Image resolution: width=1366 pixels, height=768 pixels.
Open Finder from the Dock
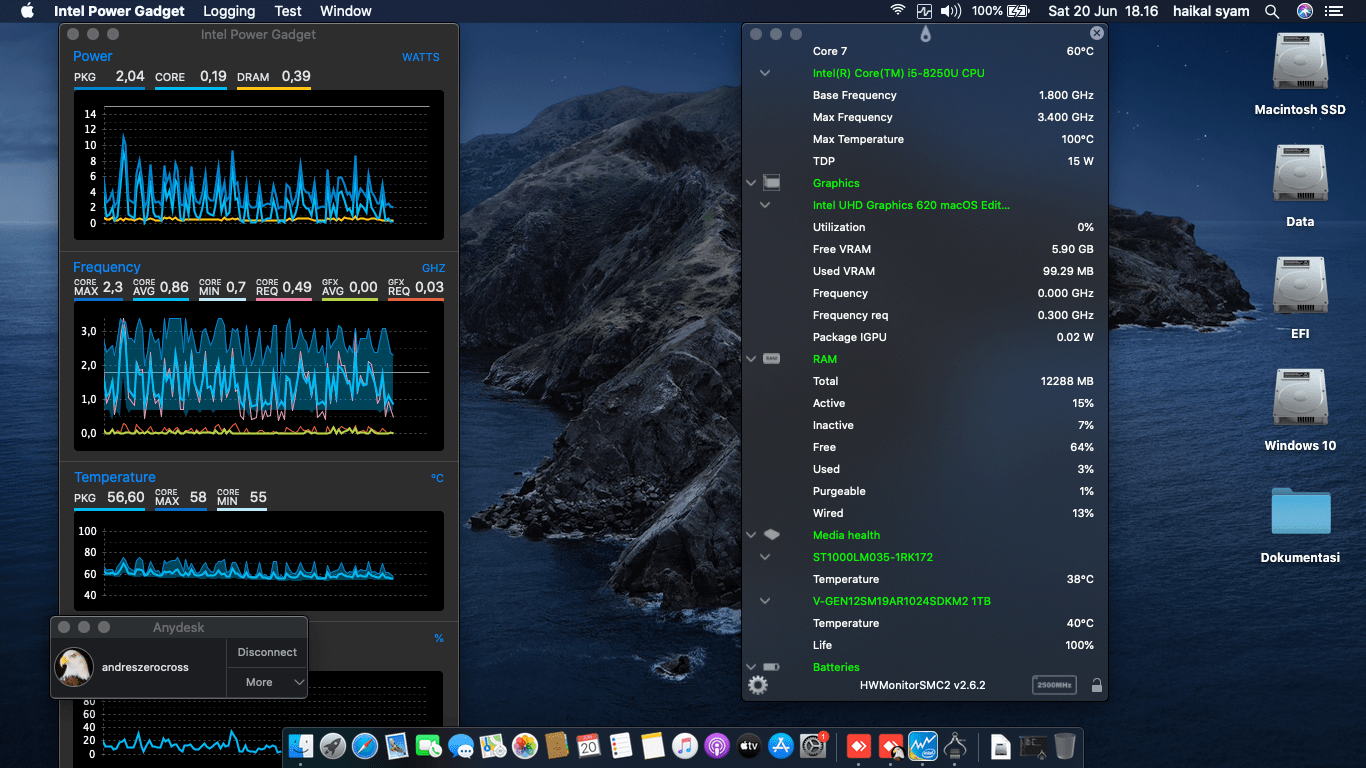(x=301, y=745)
